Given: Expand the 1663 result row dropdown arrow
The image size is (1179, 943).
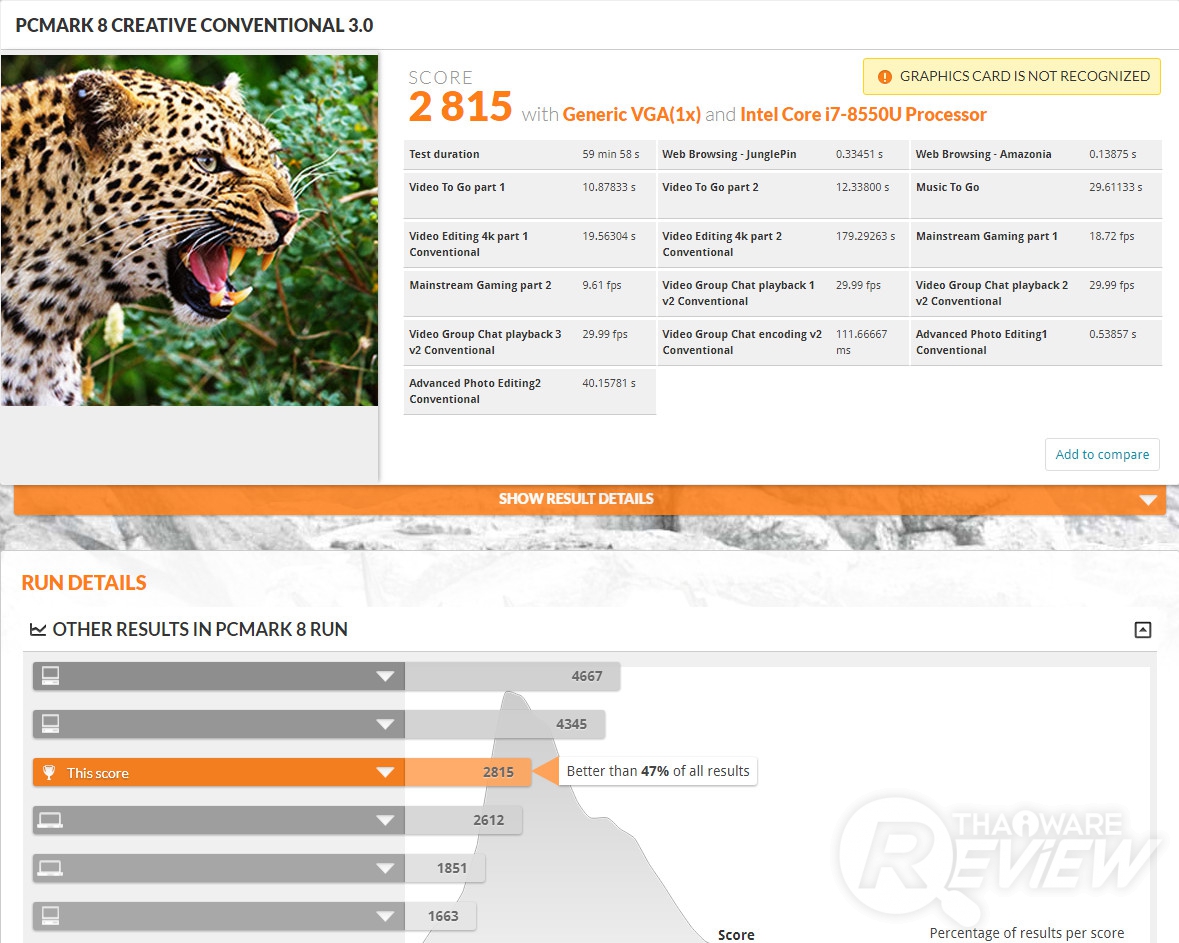Looking at the screenshot, I should pyautogui.click(x=385, y=916).
